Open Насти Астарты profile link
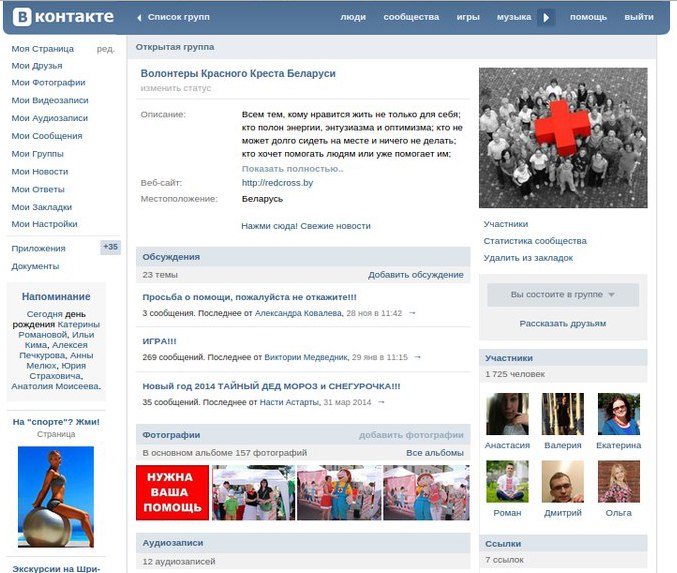This screenshot has width=677, height=573. pyautogui.click(x=290, y=402)
